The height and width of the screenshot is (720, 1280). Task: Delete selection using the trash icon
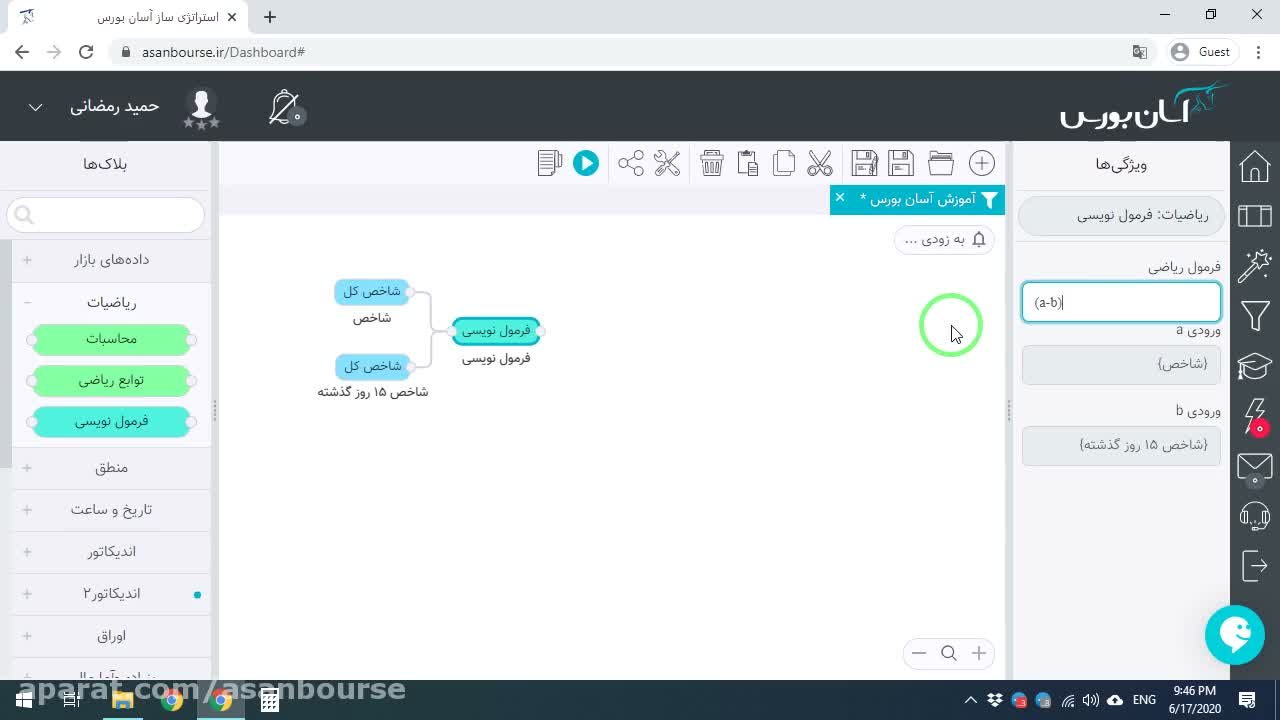712,163
